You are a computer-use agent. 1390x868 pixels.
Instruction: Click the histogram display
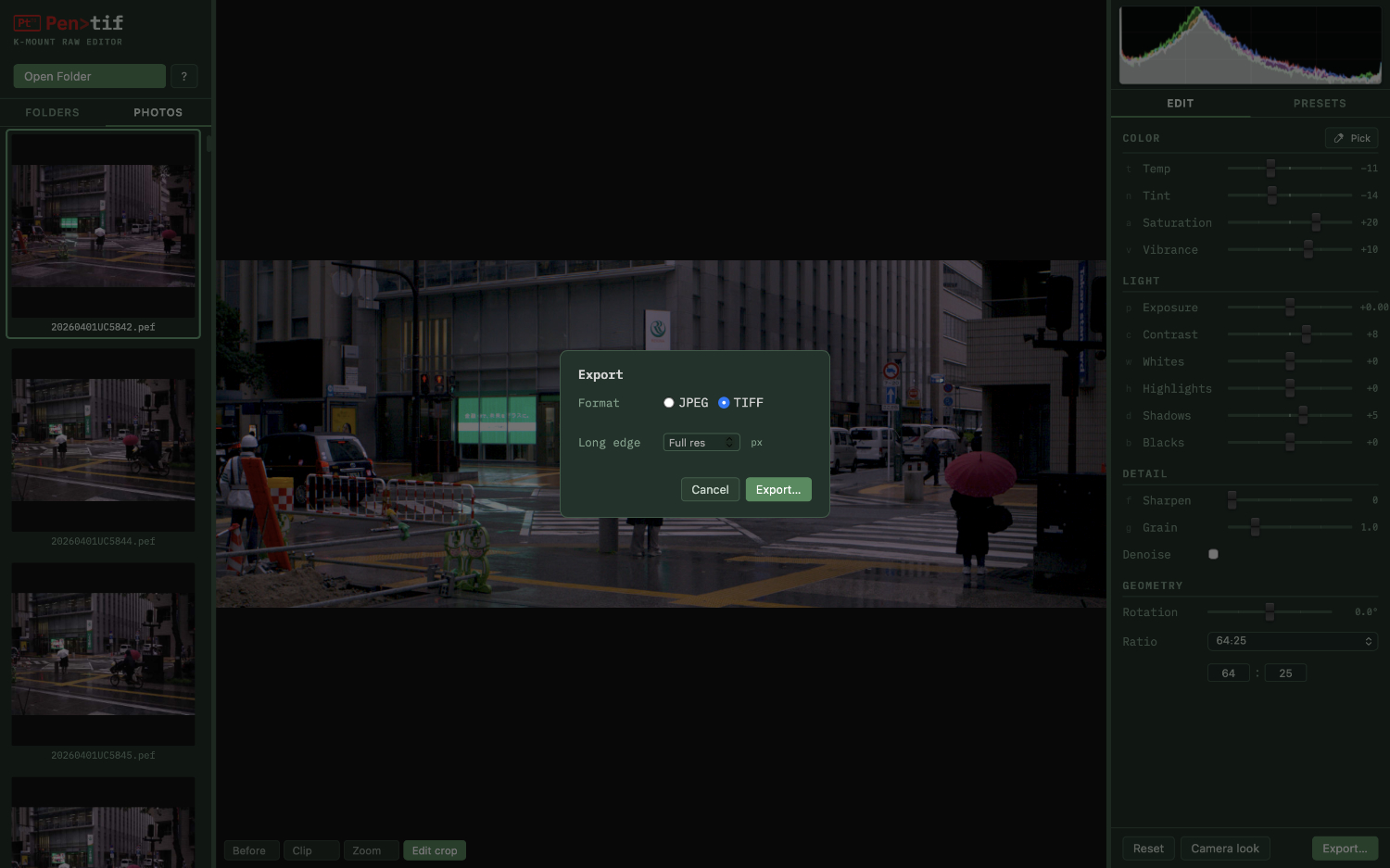coord(1249,45)
